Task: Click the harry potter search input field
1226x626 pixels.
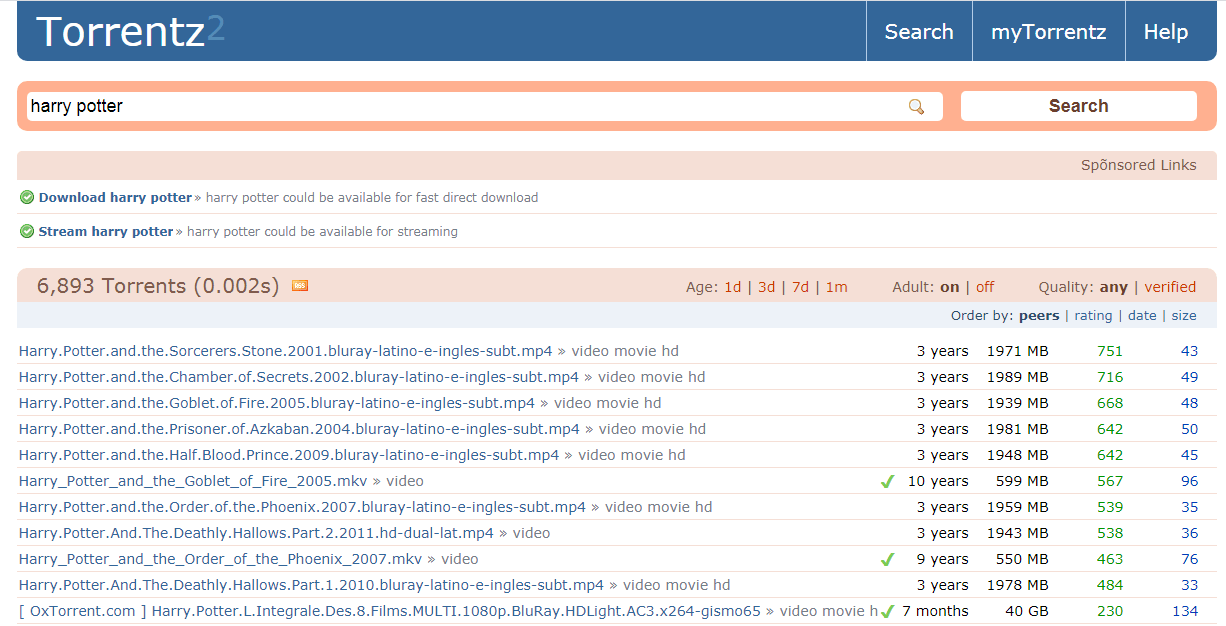Action: pyautogui.click(x=484, y=106)
